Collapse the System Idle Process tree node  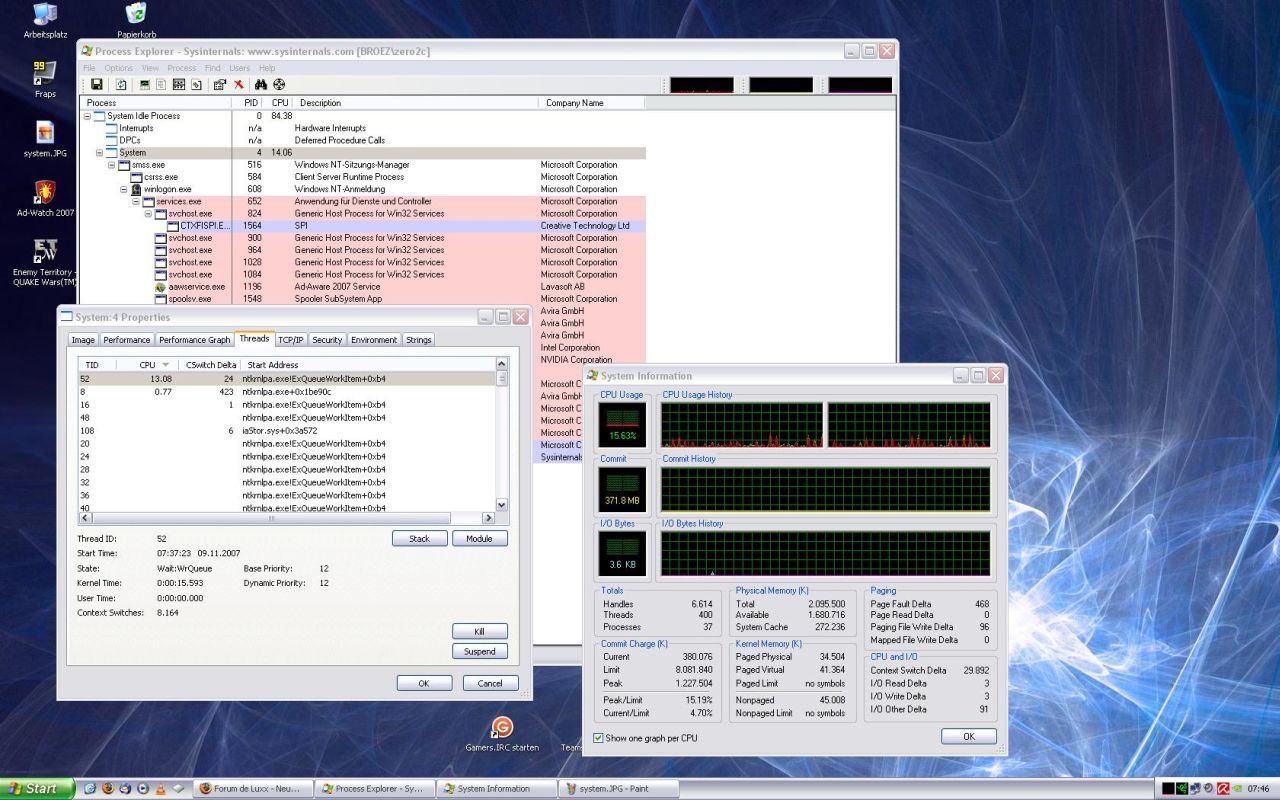pyautogui.click(x=87, y=116)
